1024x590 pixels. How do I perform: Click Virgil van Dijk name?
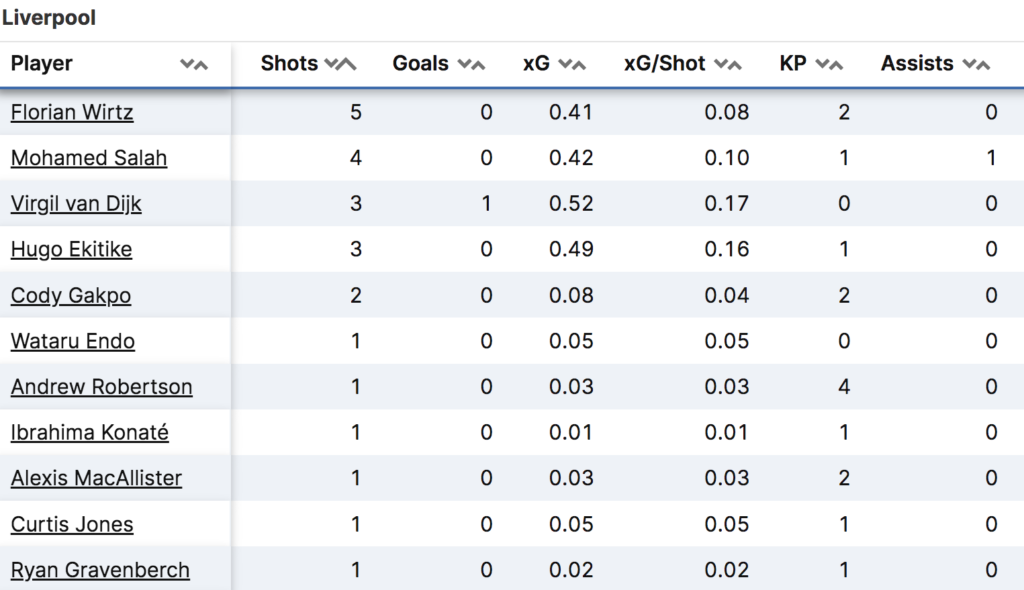tap(76, 204)
